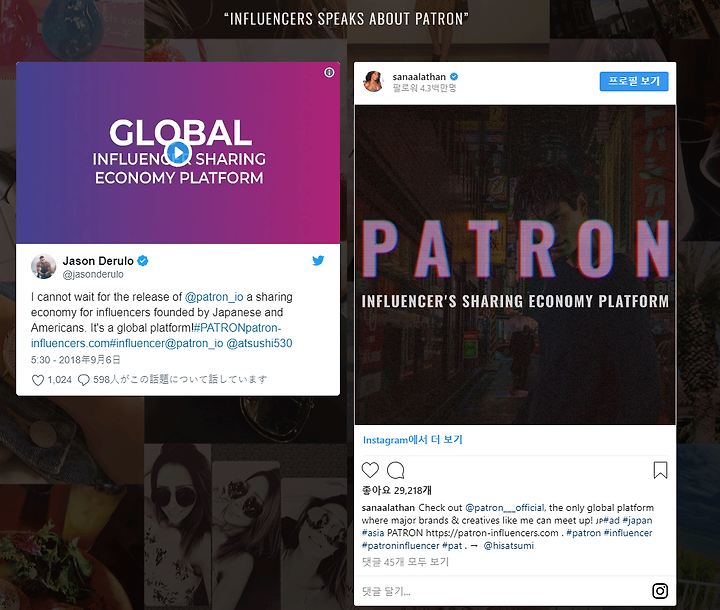Open sanaalathan username in caption

point(388,508)
